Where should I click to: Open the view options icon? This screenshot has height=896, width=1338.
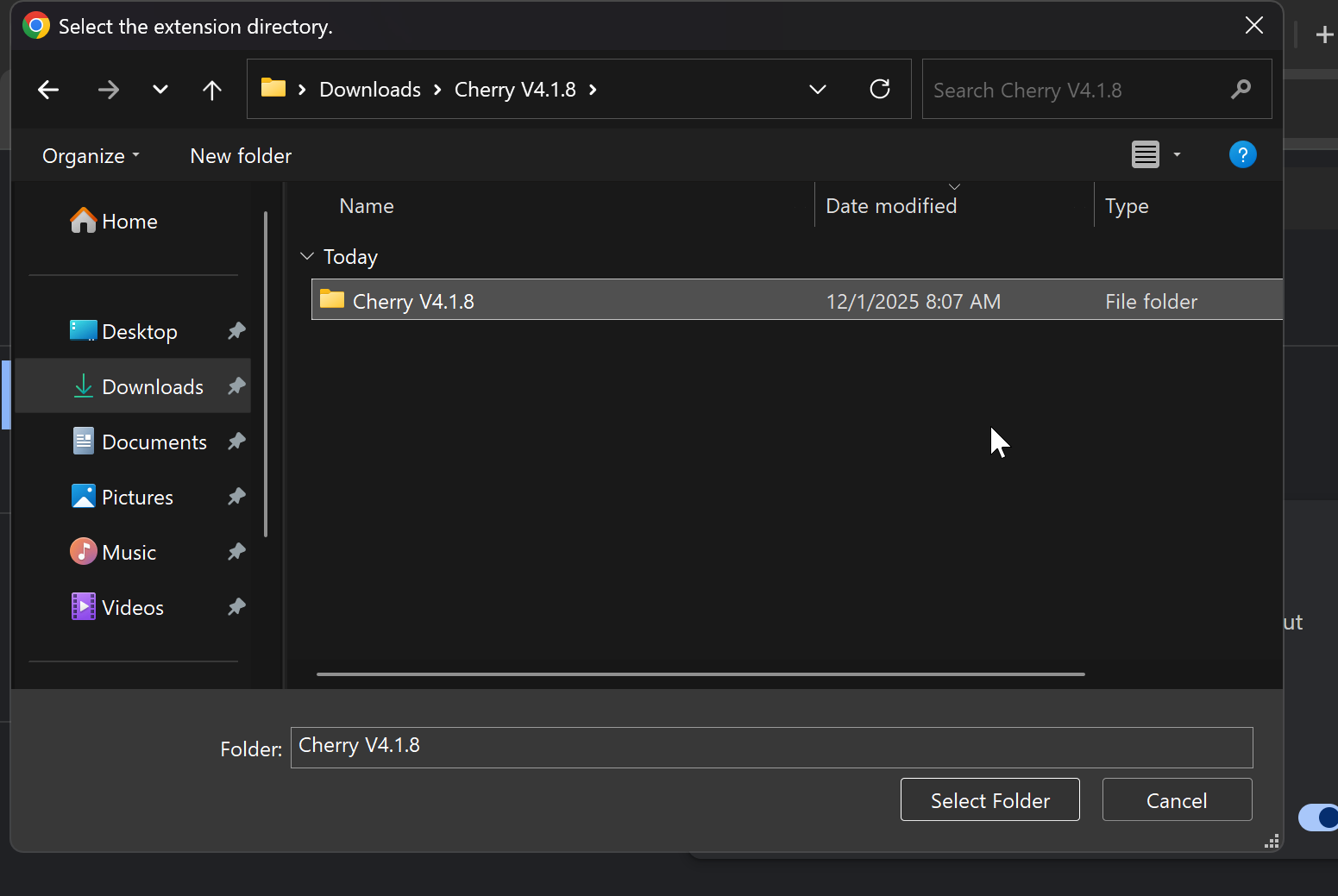point(1145,154)
